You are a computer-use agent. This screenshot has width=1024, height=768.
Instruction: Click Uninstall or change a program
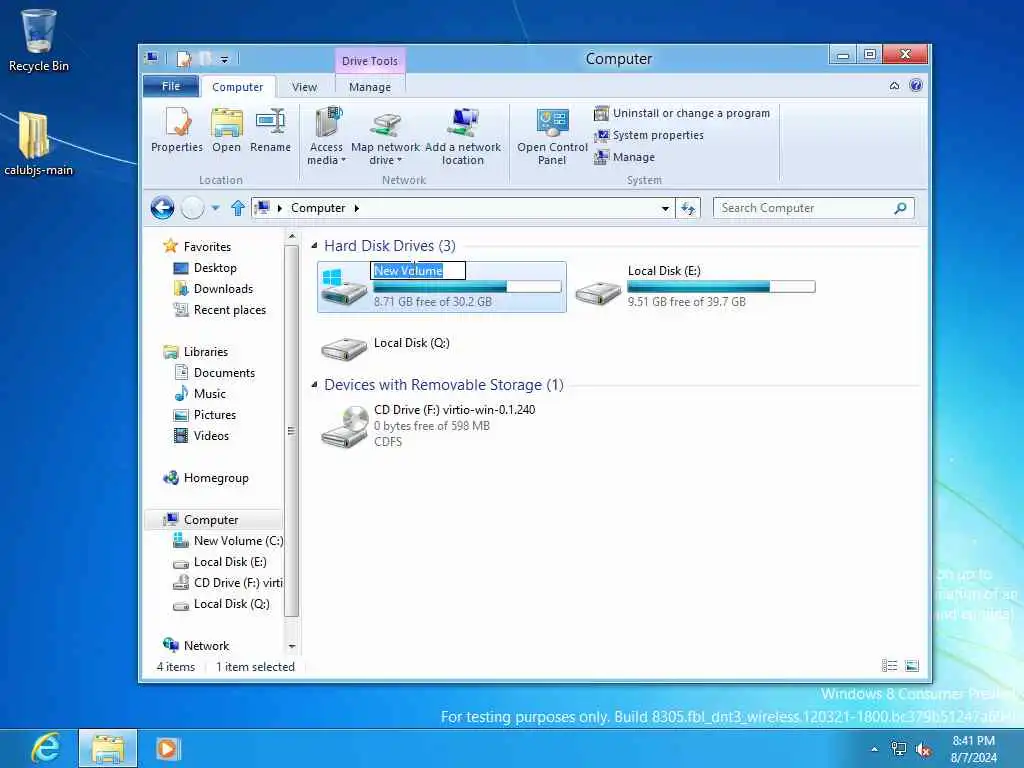[x=682, y=113]
